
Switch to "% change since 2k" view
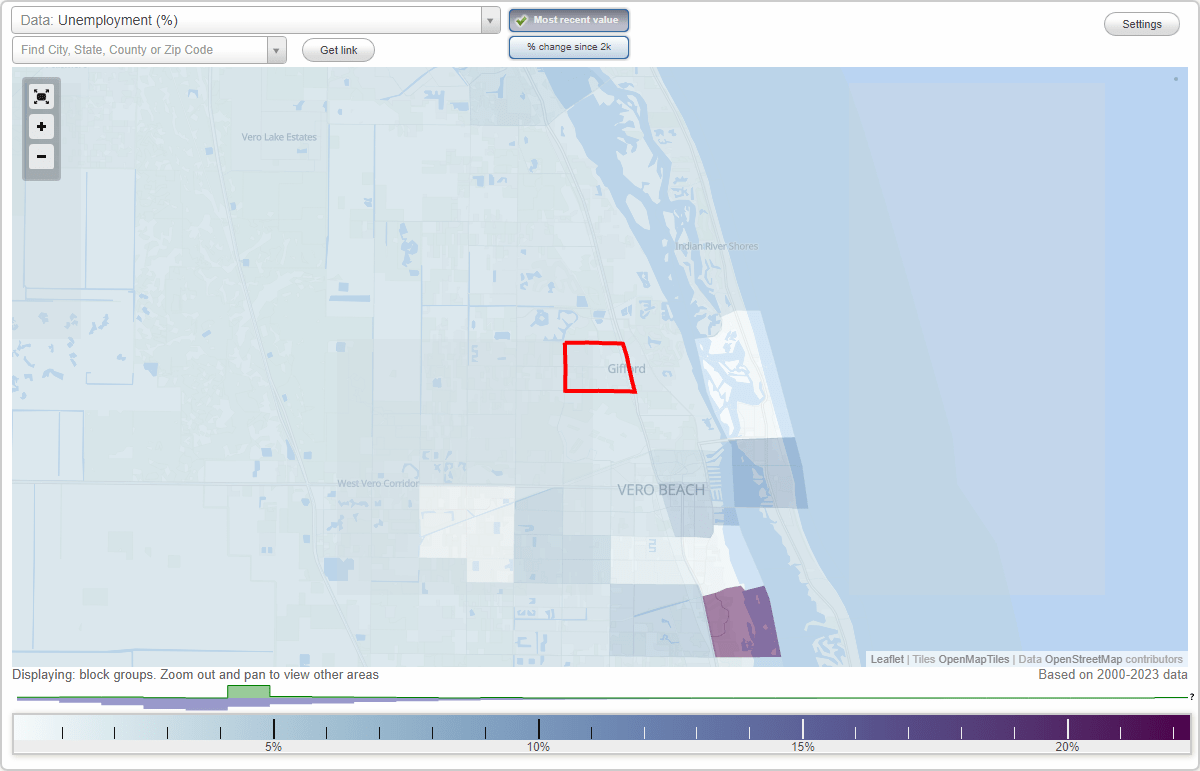tap(568, 46)
